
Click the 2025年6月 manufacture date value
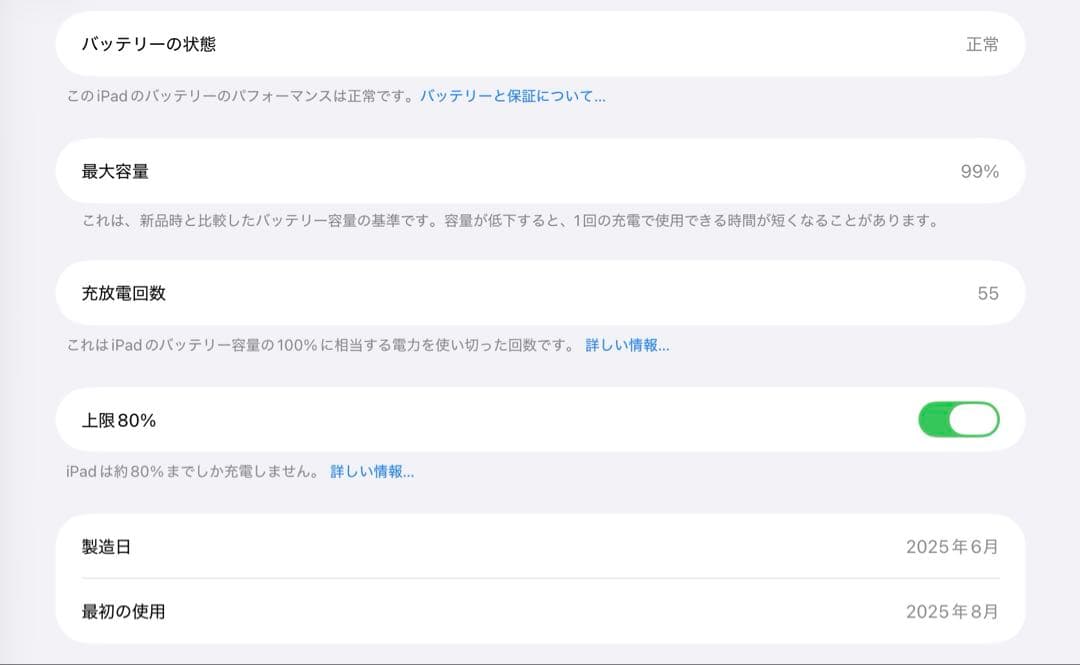[x=951, y=547]
